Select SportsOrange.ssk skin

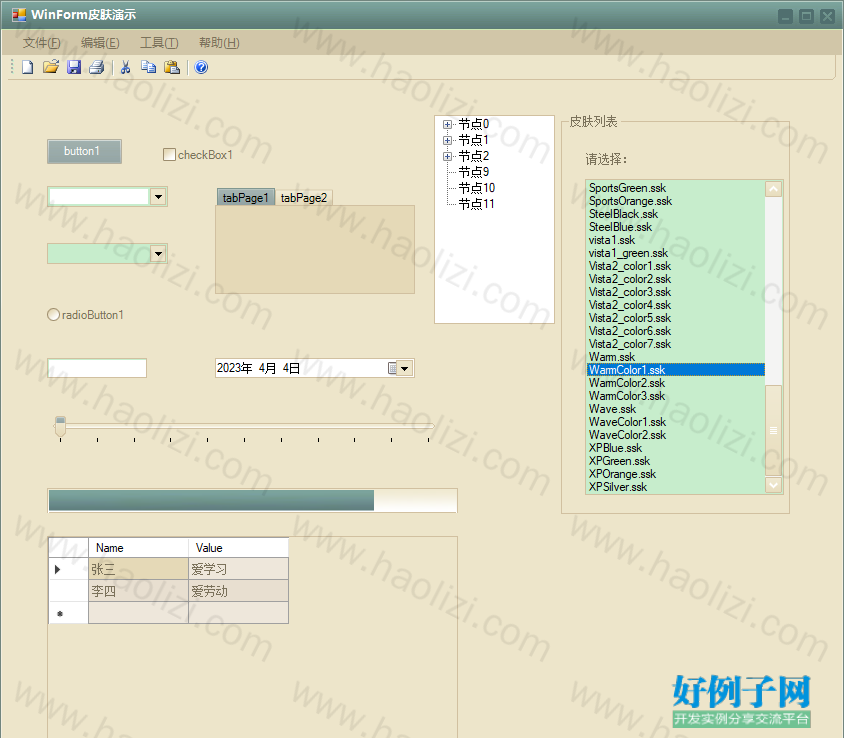pyautogui.click(x=676, y=201)
